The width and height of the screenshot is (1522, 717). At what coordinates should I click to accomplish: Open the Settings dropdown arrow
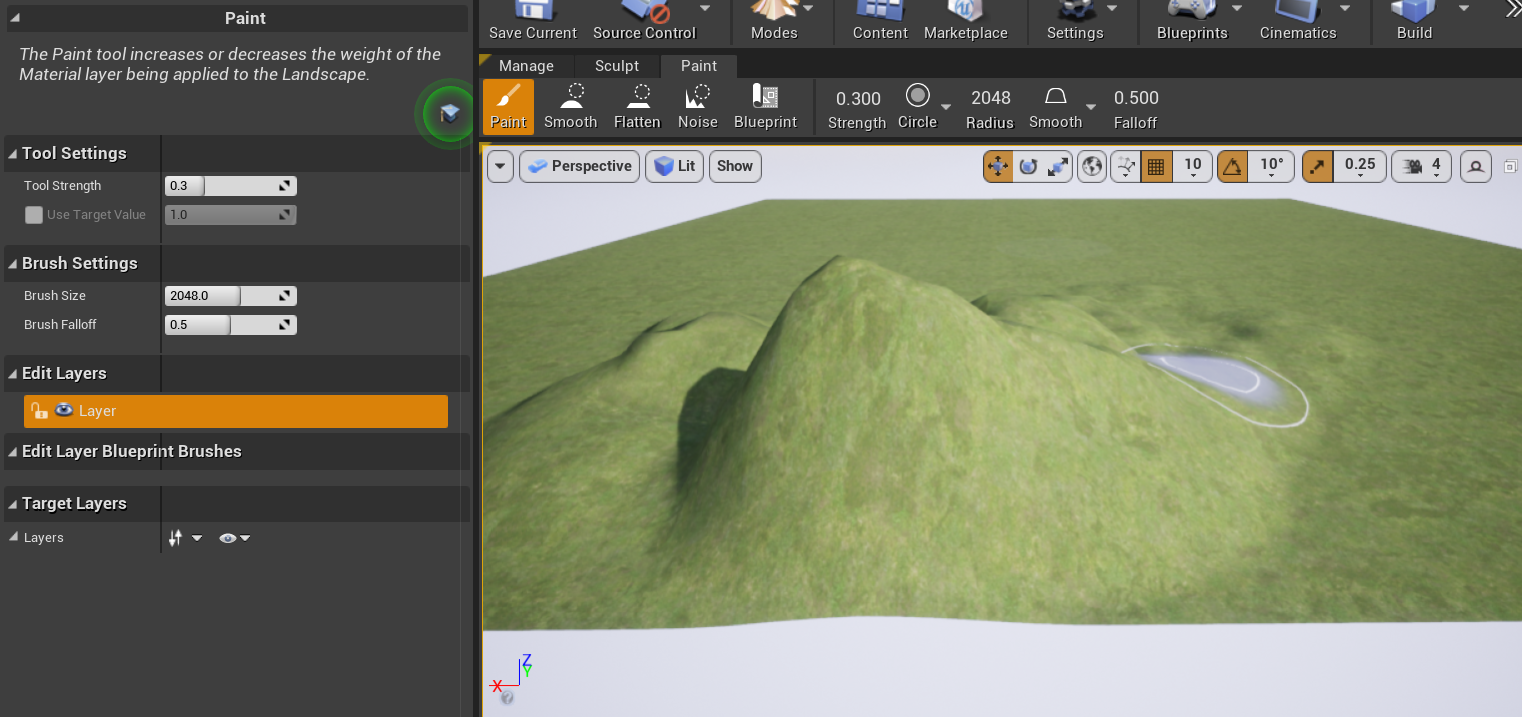pos(1112,8)
